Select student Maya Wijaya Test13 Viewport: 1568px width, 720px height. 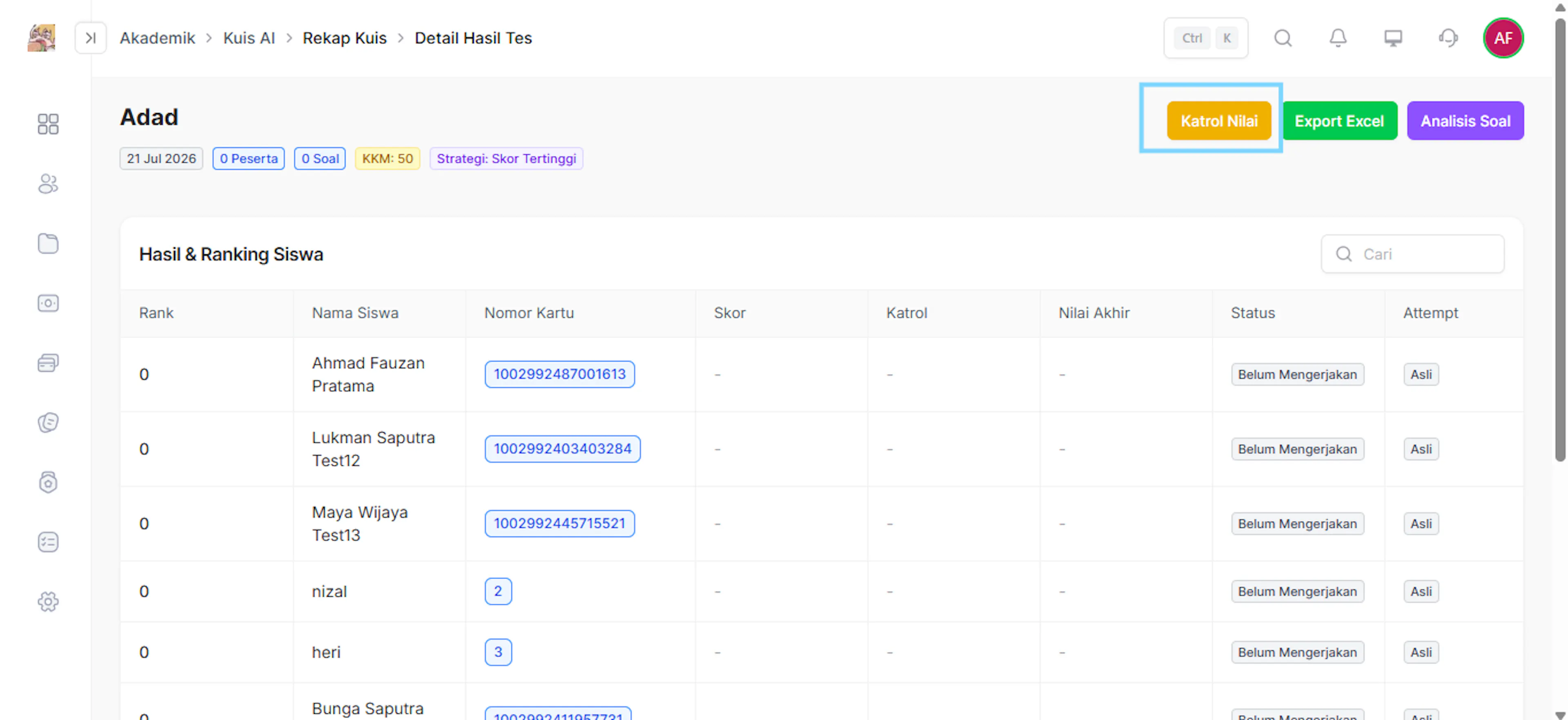click(360, 523)
